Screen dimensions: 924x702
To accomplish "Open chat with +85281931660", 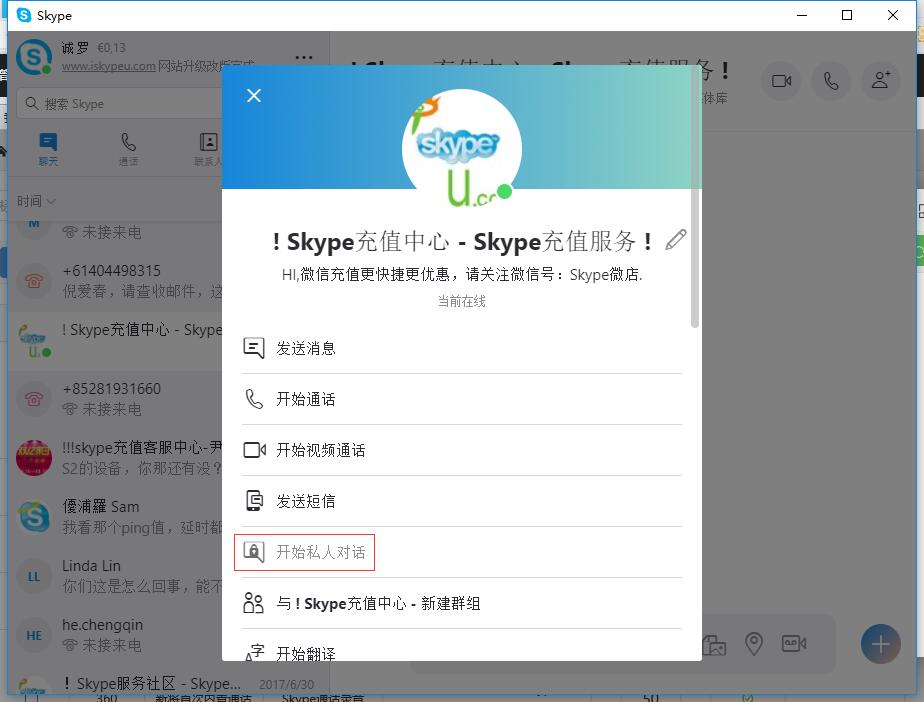I will (x=115, y=399).
